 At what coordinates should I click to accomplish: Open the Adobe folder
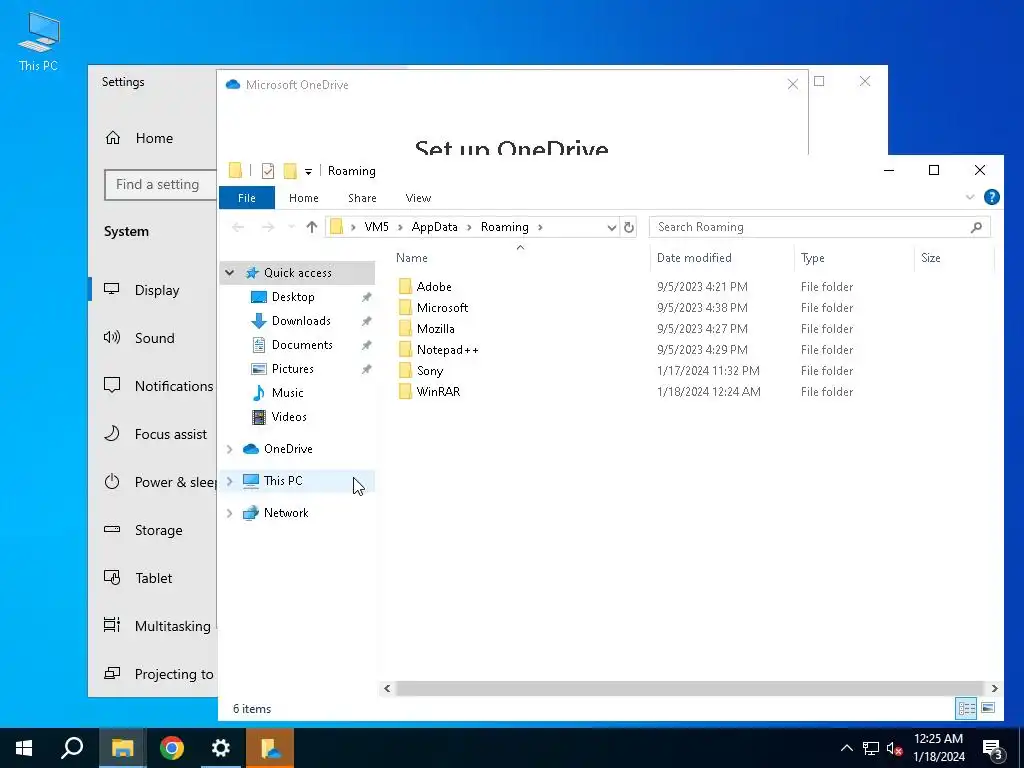(x=434, y=287)
